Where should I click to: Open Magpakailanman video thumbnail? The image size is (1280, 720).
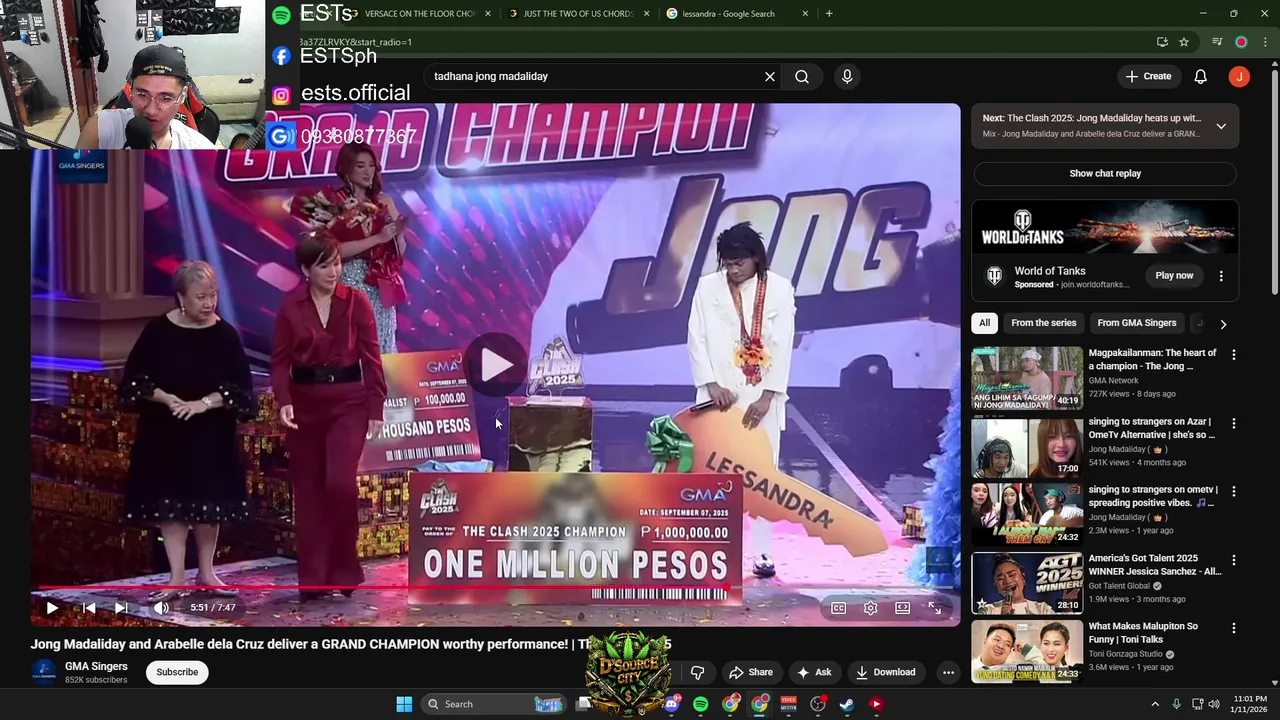point(1027,378)
